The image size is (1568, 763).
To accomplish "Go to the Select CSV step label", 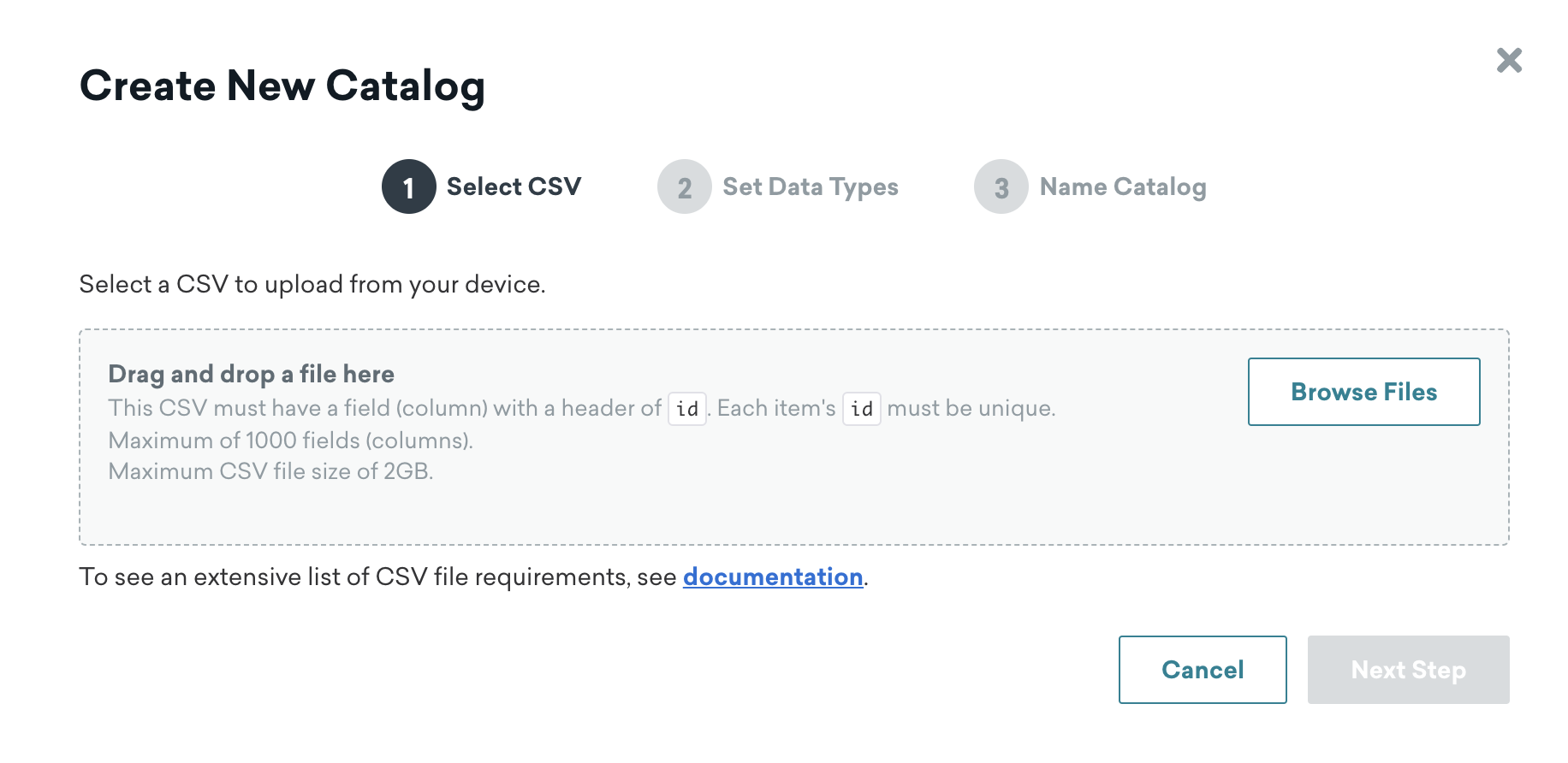I will click(x=514, y=186).
